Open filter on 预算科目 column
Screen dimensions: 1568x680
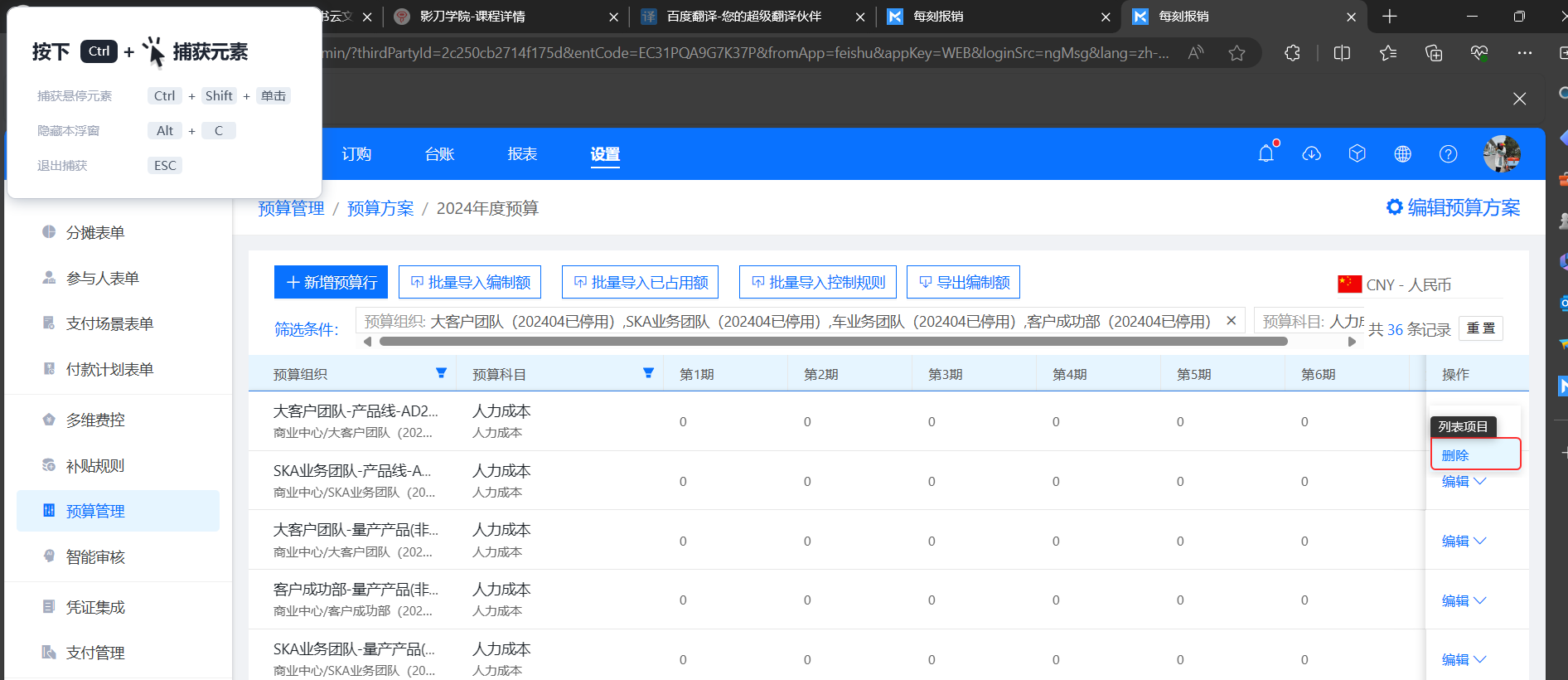pyautogui.click(x=648, y=373)
